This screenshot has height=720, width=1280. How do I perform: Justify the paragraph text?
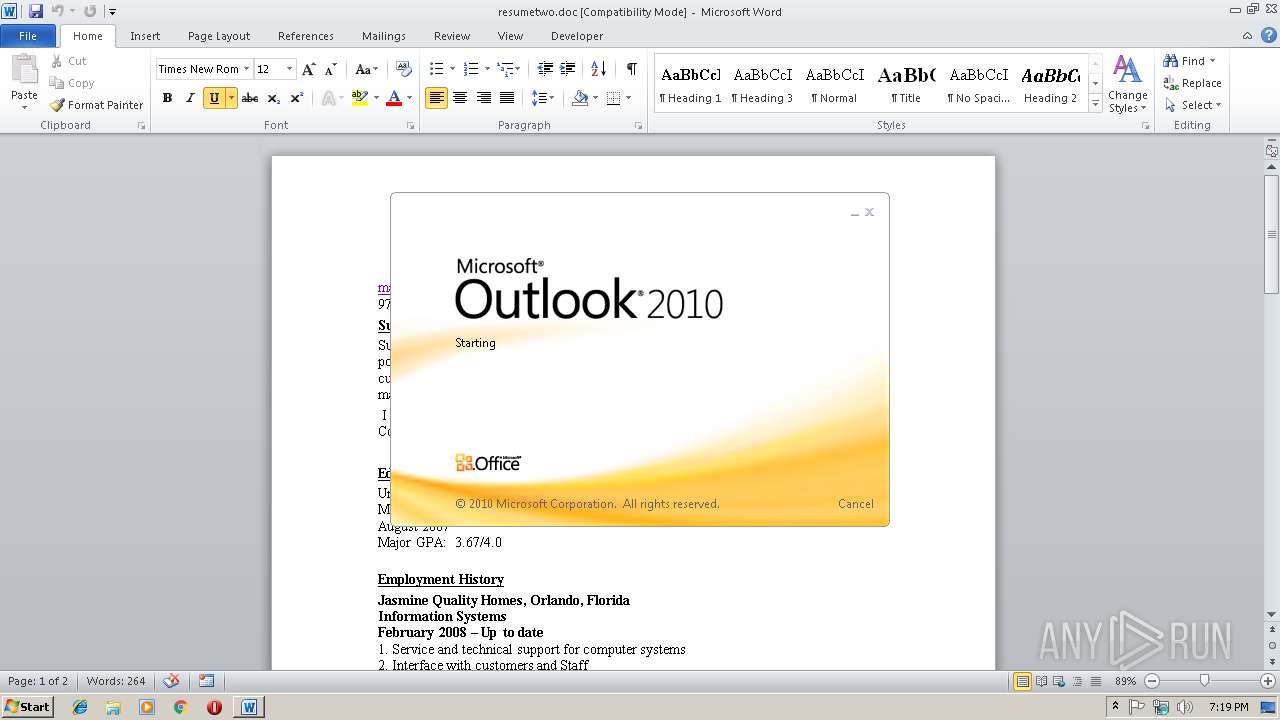[507, 98]
